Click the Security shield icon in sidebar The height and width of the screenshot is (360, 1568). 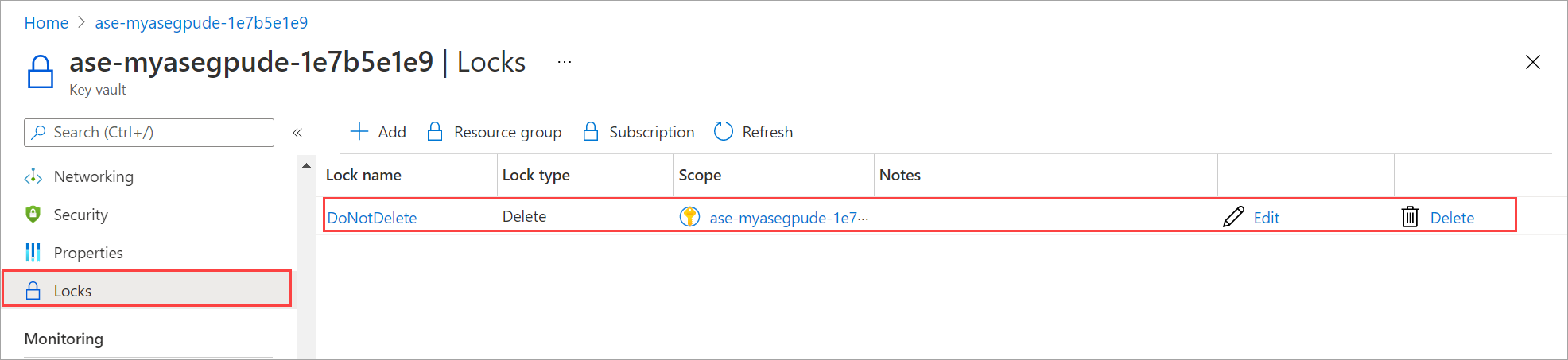(x=33, y=215)
